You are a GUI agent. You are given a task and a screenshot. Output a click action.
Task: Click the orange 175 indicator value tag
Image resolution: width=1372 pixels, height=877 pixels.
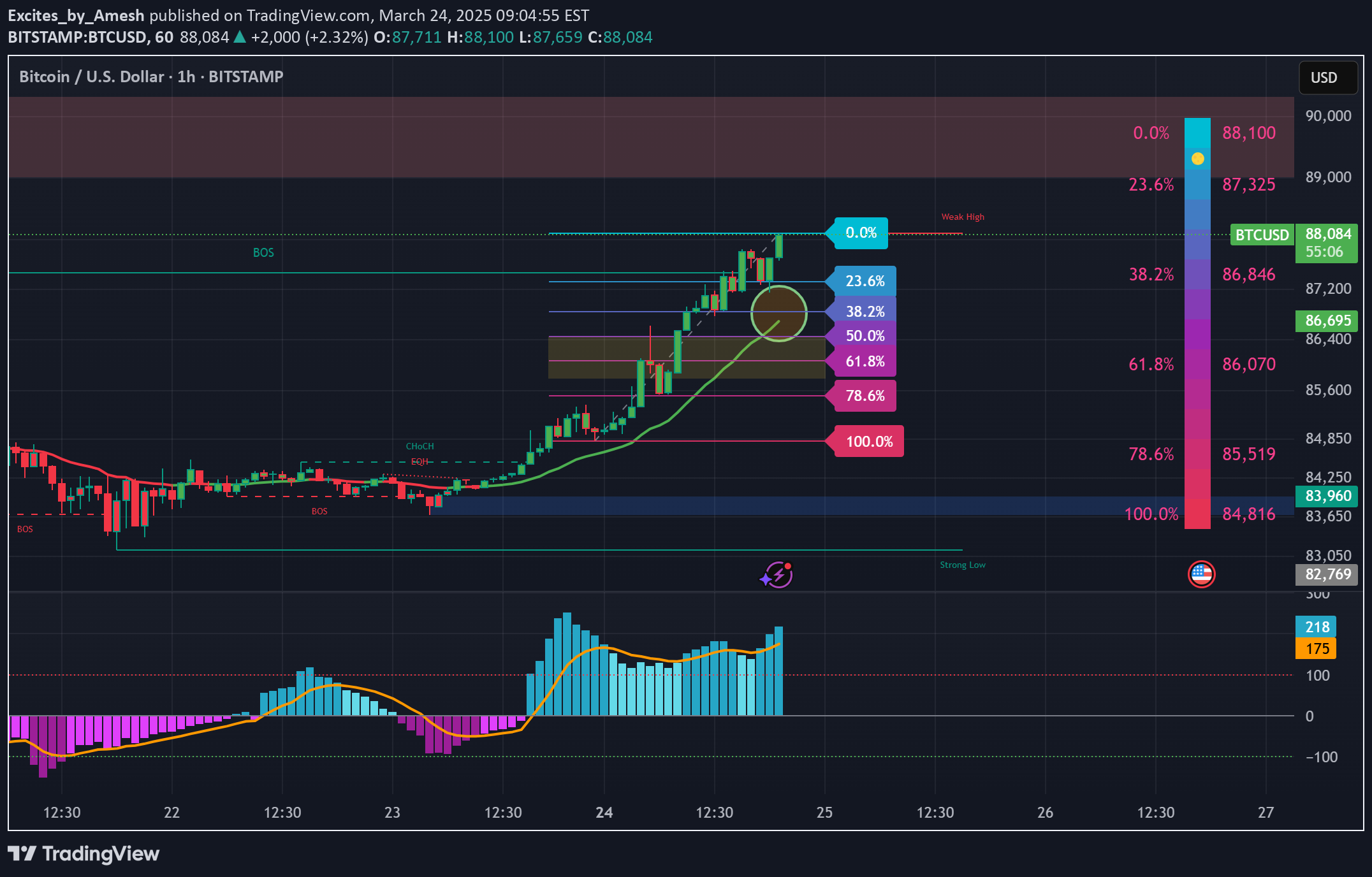click(1316, 649)
